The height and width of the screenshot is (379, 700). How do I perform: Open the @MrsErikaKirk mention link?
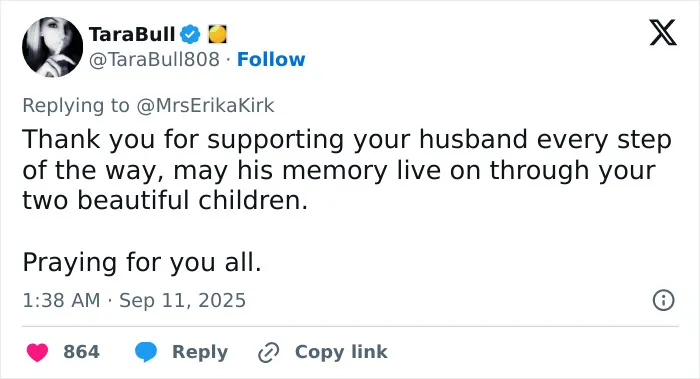205,106
